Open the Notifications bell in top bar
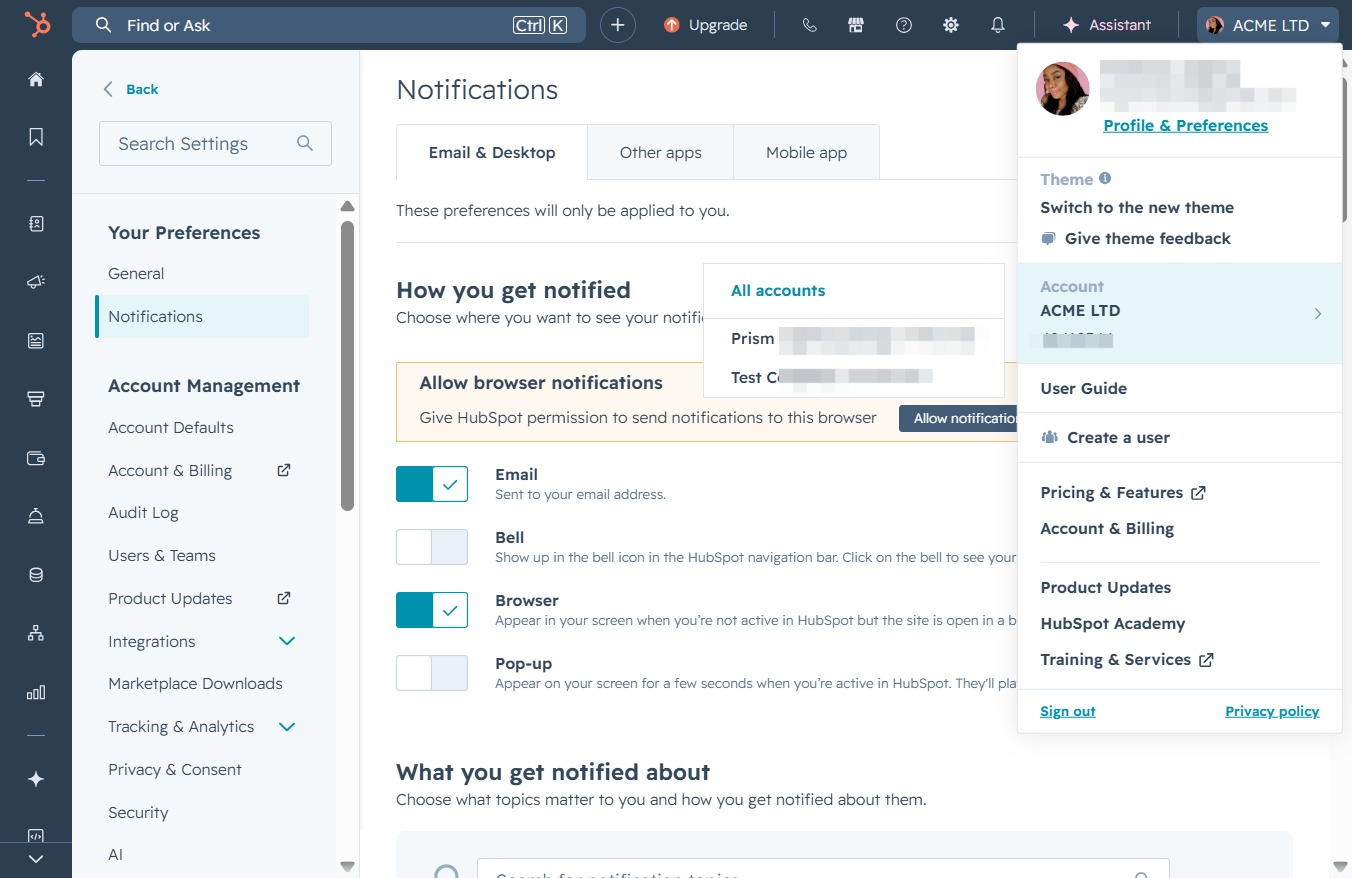 point(998,25)
